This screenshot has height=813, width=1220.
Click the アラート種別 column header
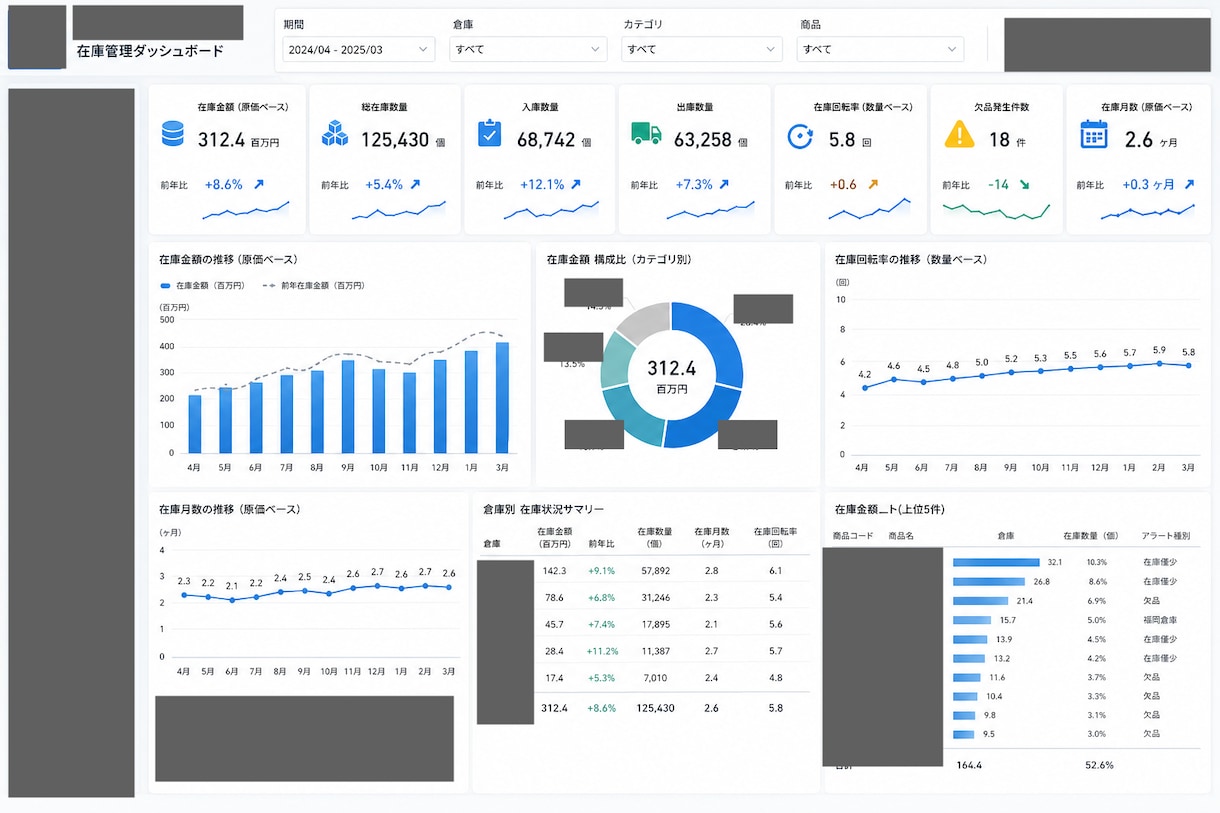(1164, 536)
